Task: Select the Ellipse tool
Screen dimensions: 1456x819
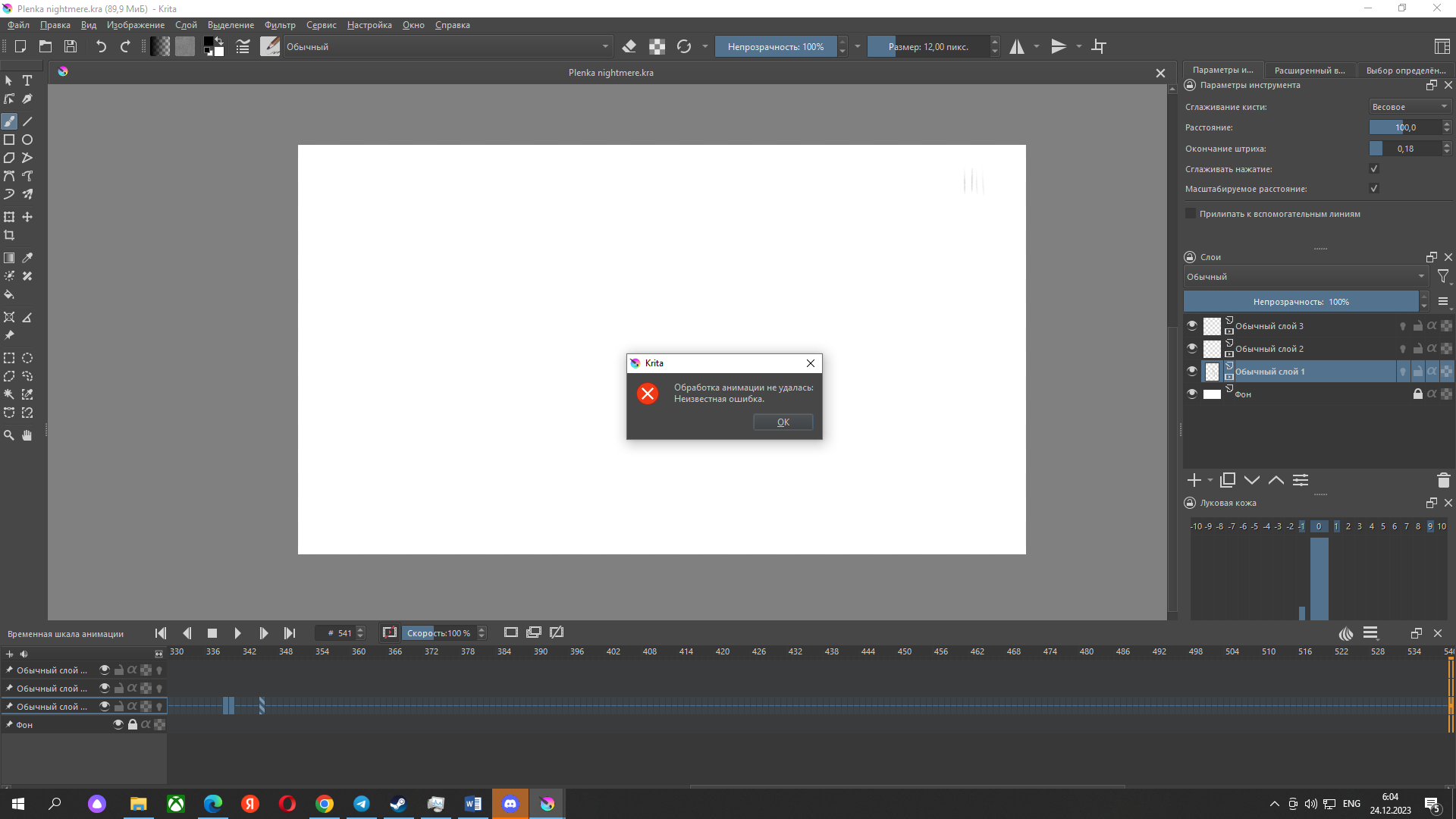Action: [x=27, y=140]
